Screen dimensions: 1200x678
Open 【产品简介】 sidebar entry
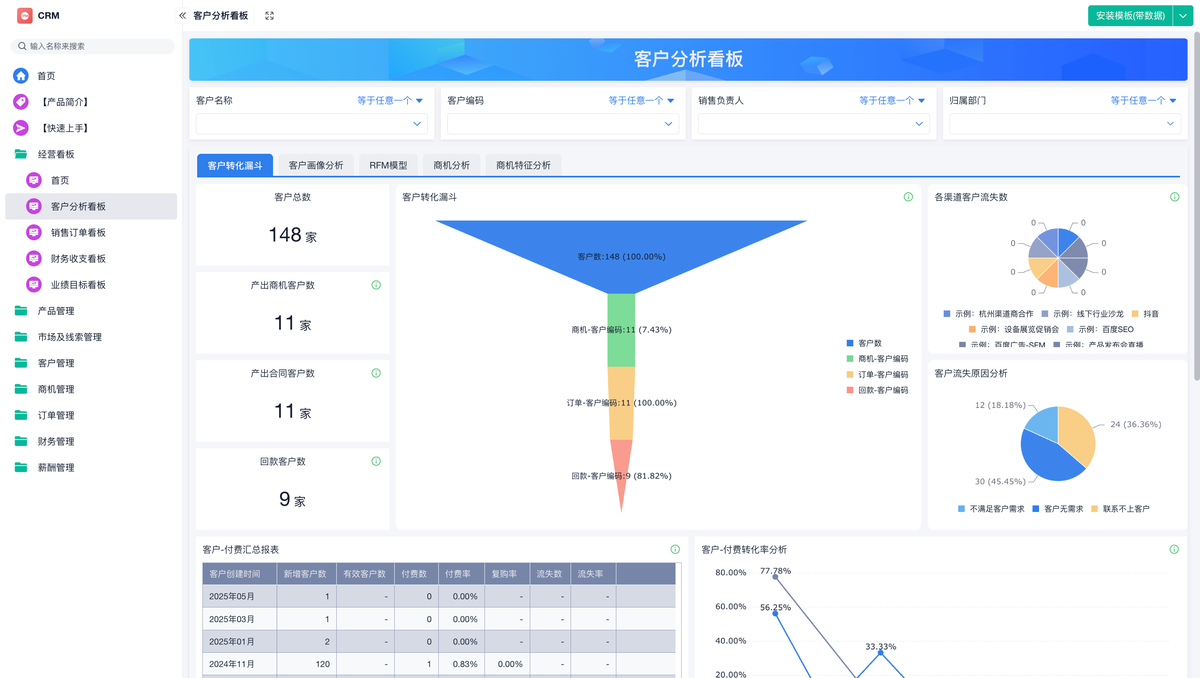point(90,102)
